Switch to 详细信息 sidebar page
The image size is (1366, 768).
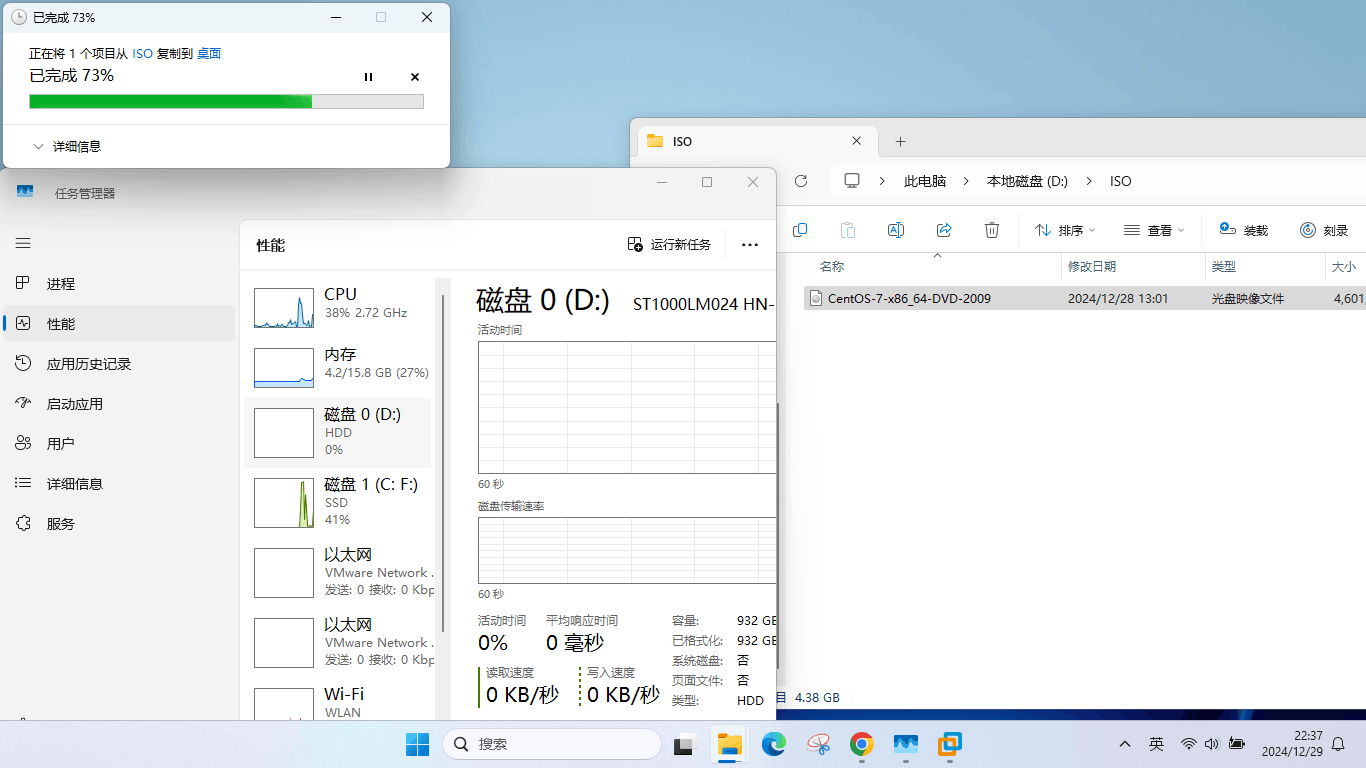point(119,484)
